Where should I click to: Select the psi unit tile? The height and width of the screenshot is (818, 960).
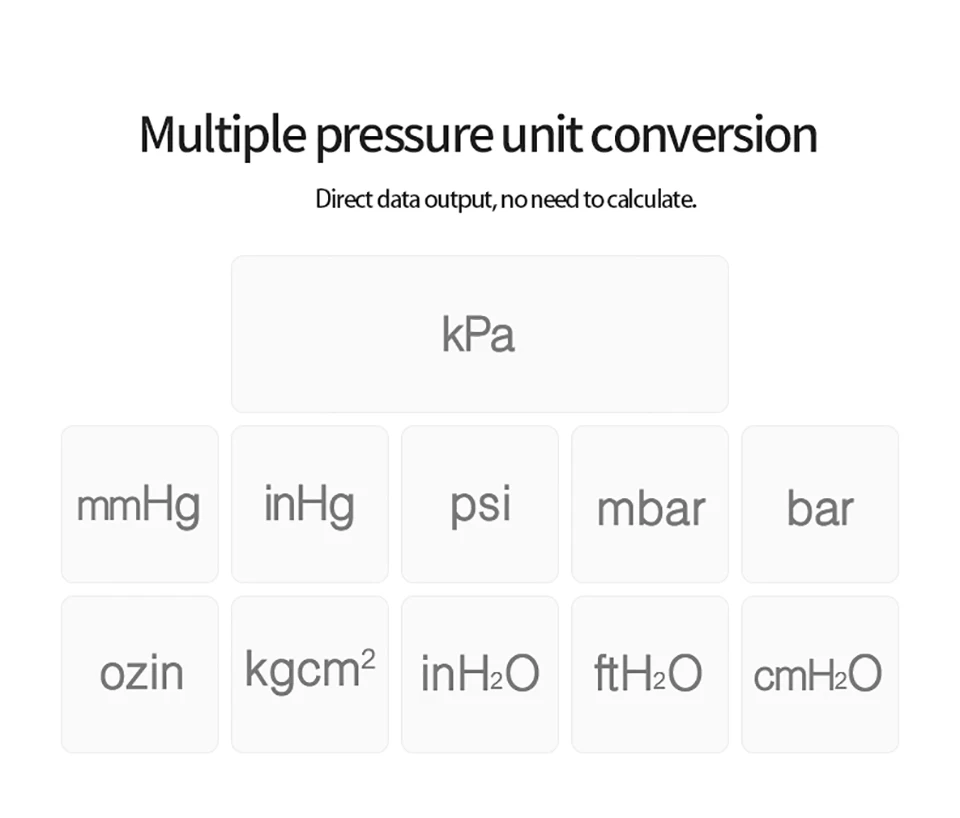tap(480, 505)
